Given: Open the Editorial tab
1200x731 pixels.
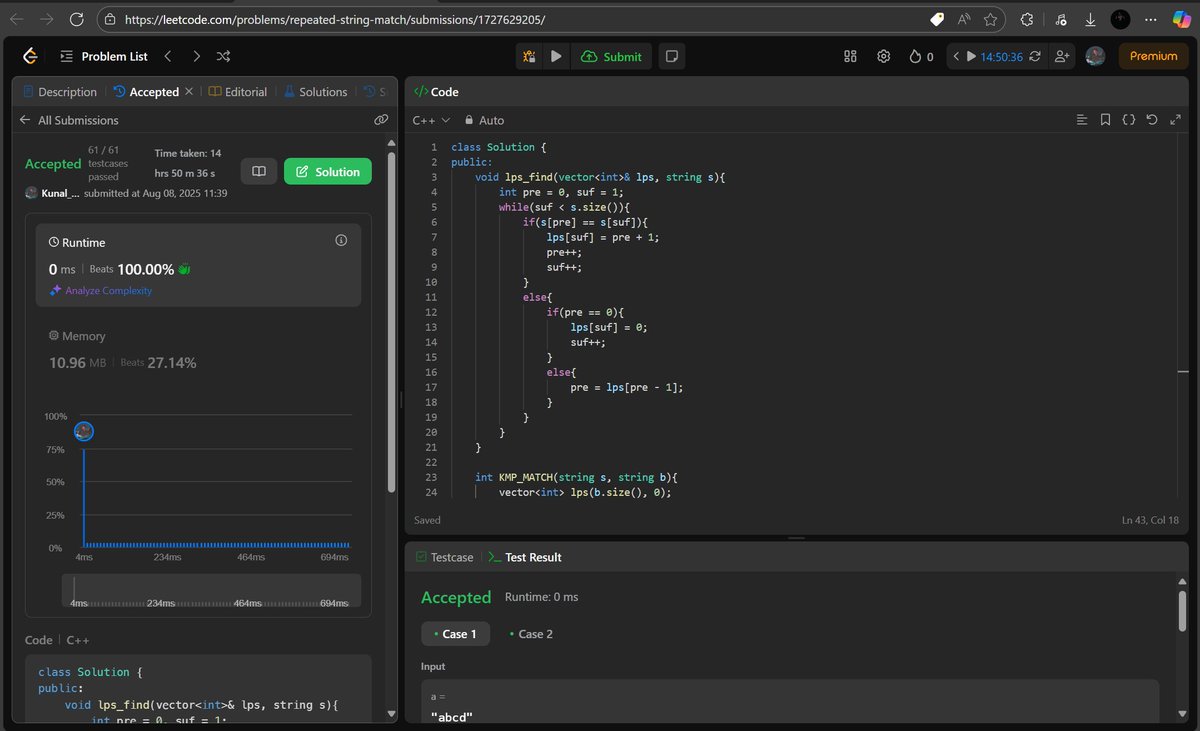Looking at the screenshot, I should coord(238,92).
